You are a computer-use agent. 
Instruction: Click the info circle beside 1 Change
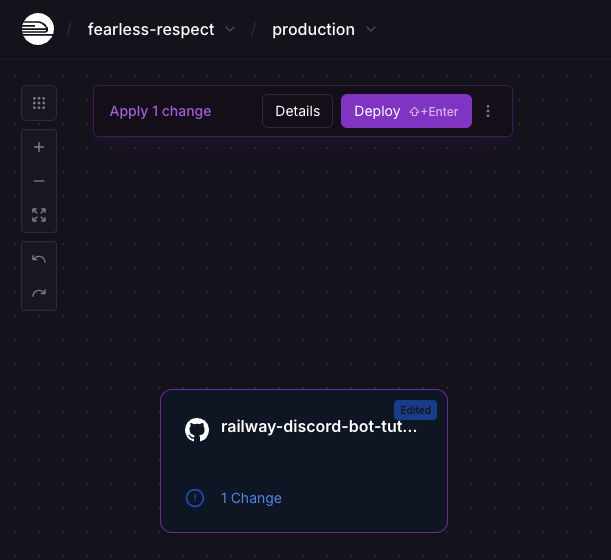[x=195, y=498]
